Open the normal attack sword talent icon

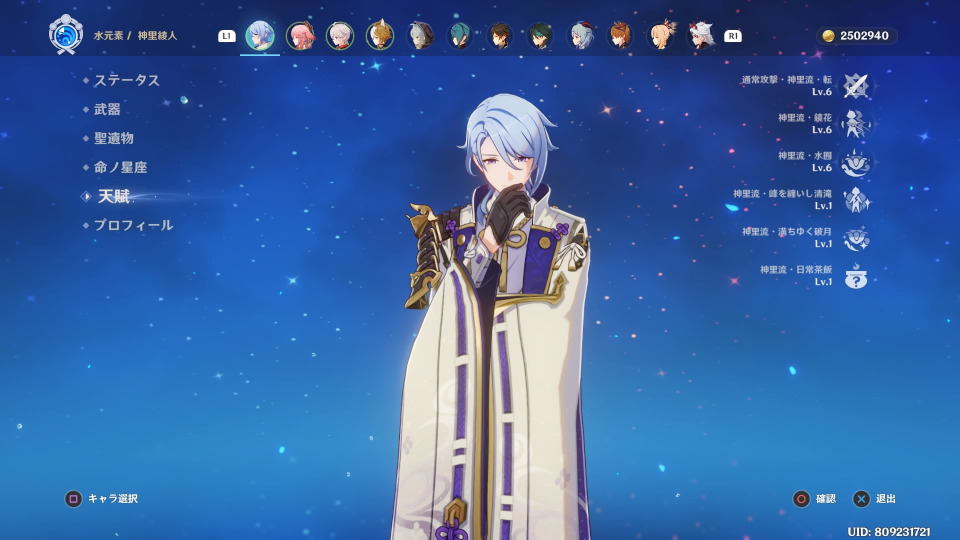click(x=856, y=86)
